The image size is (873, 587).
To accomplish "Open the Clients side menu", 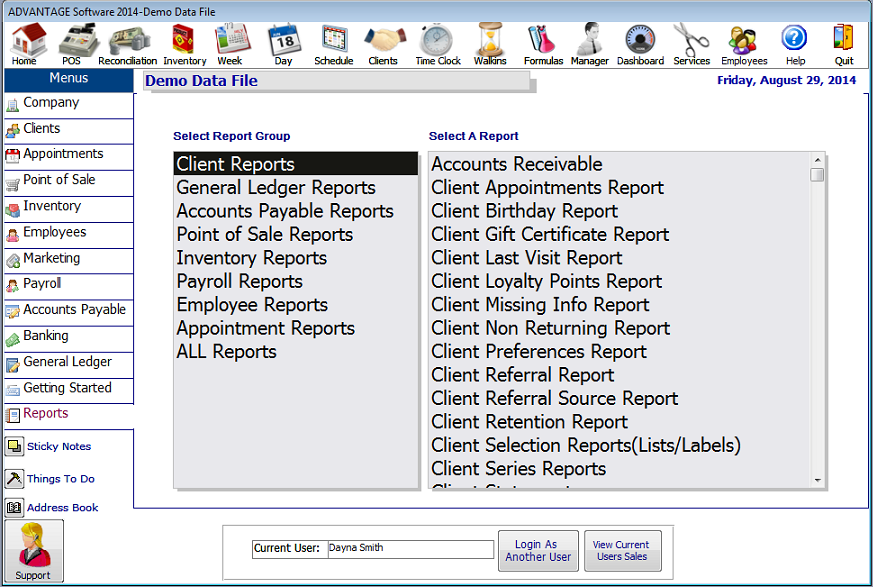I will coord(68,130).
